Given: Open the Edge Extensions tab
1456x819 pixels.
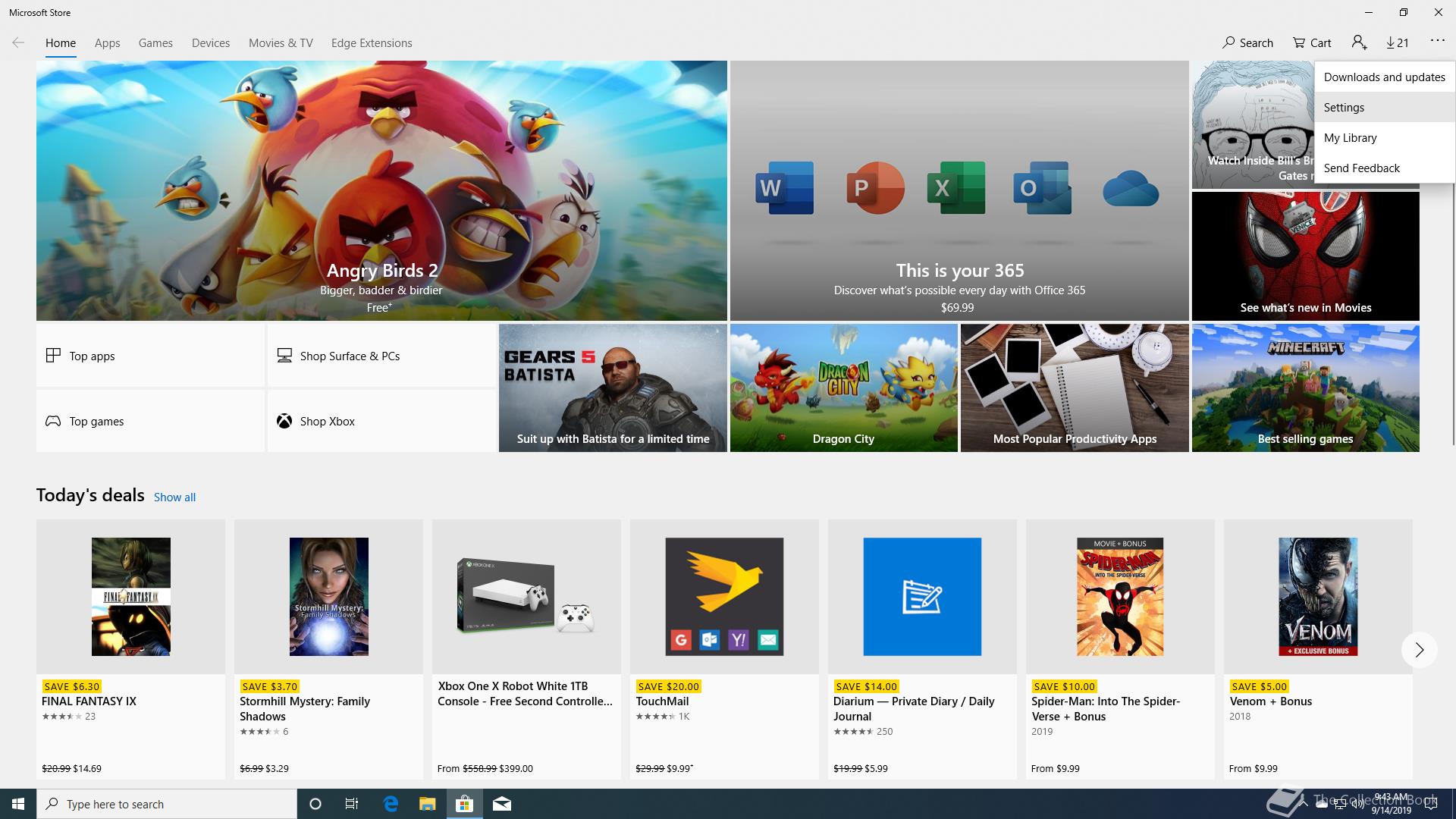Looking at the screenshot, I should 372,43.
